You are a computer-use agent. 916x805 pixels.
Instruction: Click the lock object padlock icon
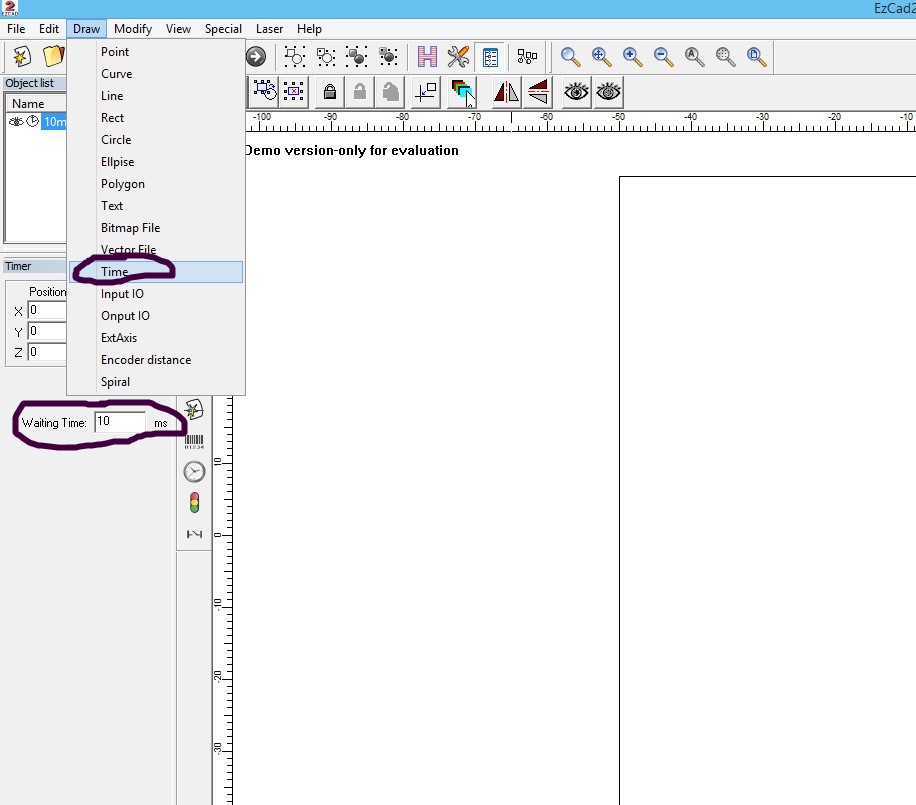[329, 93]
